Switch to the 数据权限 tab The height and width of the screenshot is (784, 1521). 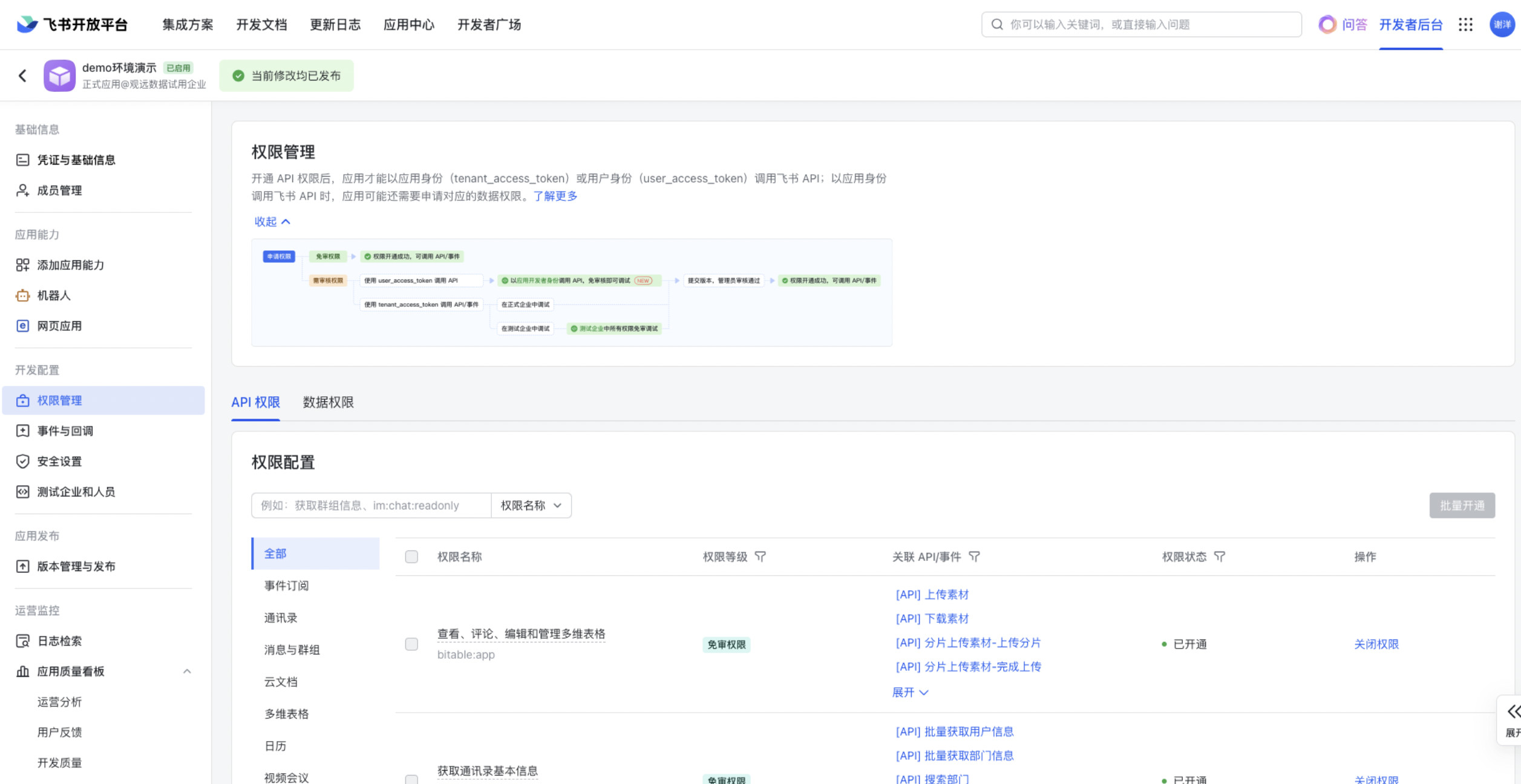328,402
